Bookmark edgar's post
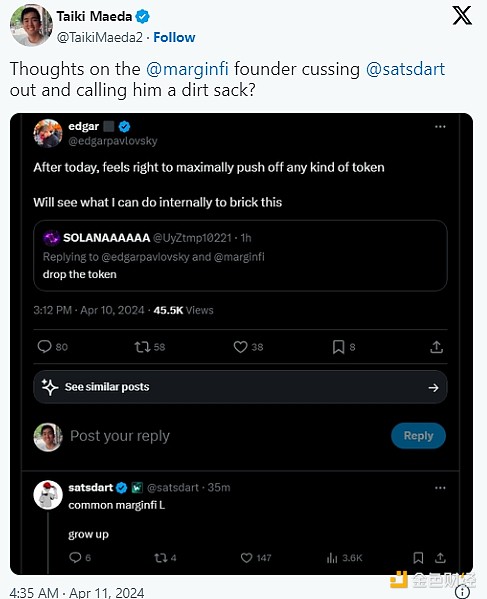The height and width of the screenshot is (599, 487). click(x=338, y=347)
